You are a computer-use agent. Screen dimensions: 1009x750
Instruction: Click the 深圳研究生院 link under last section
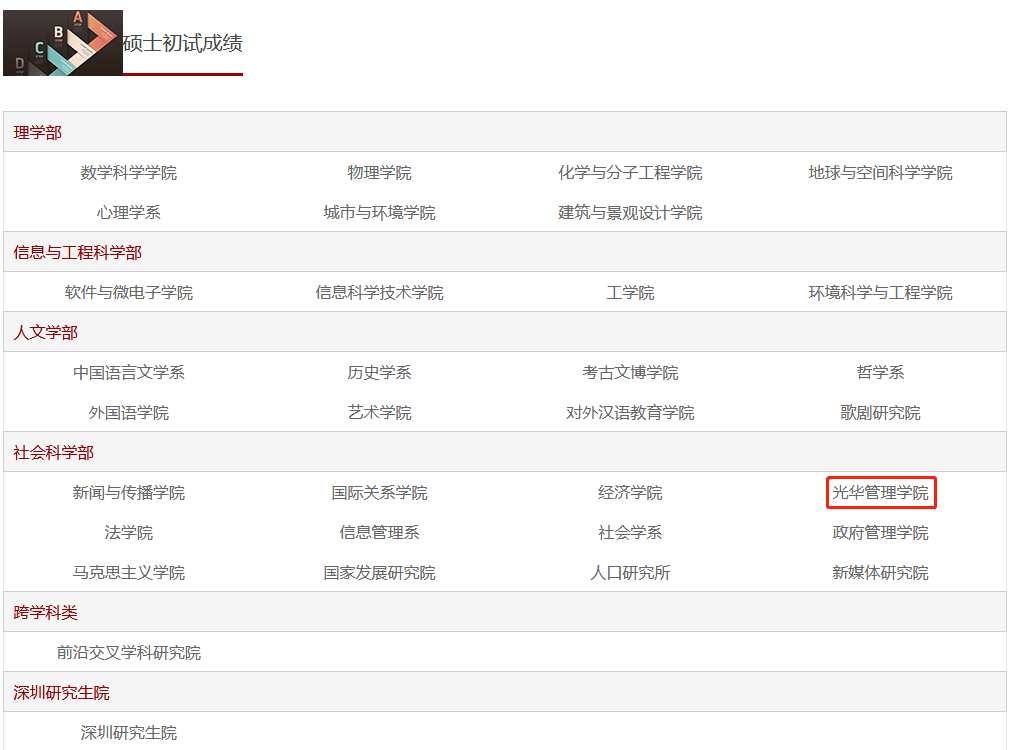[129, 733]
